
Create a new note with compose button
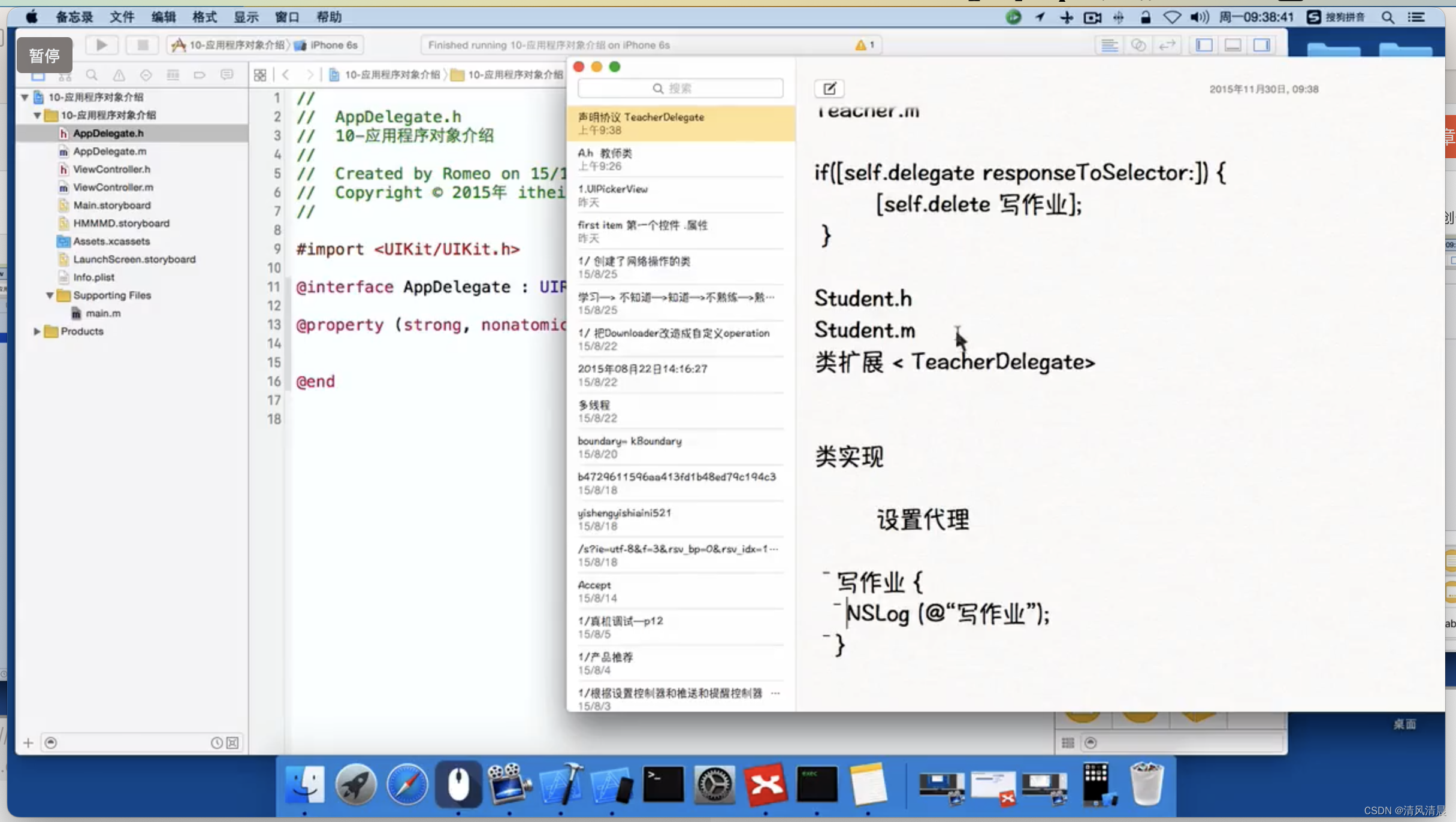point(829,89)
